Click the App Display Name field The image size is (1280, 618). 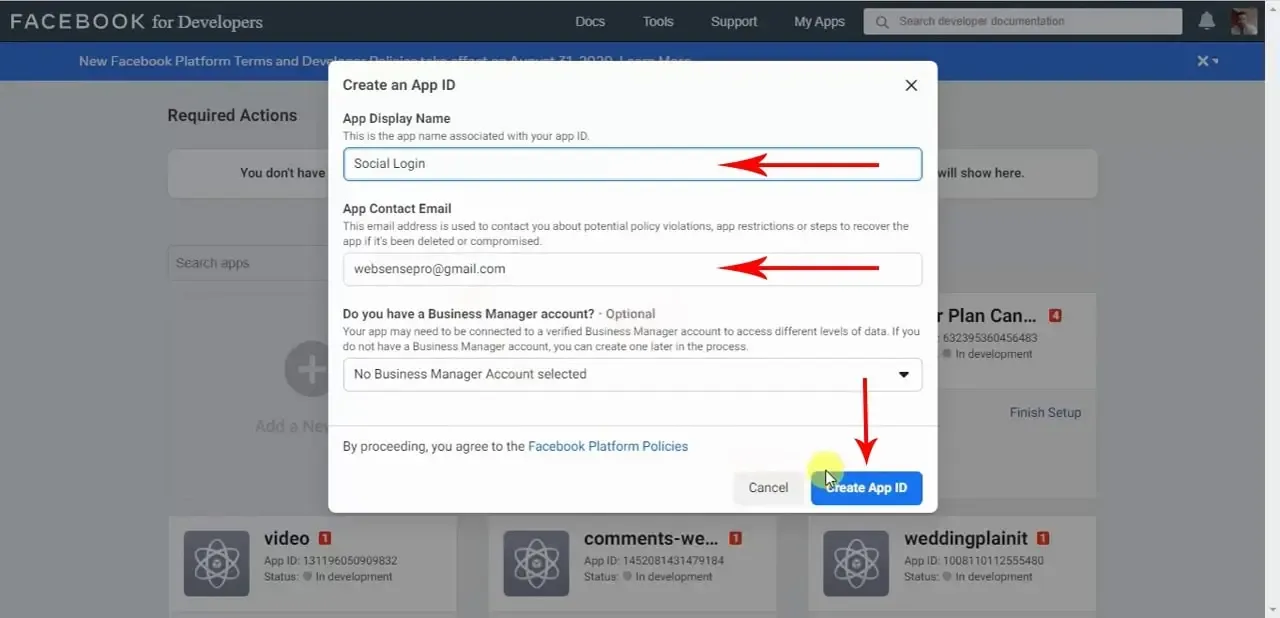pos(632,164)
